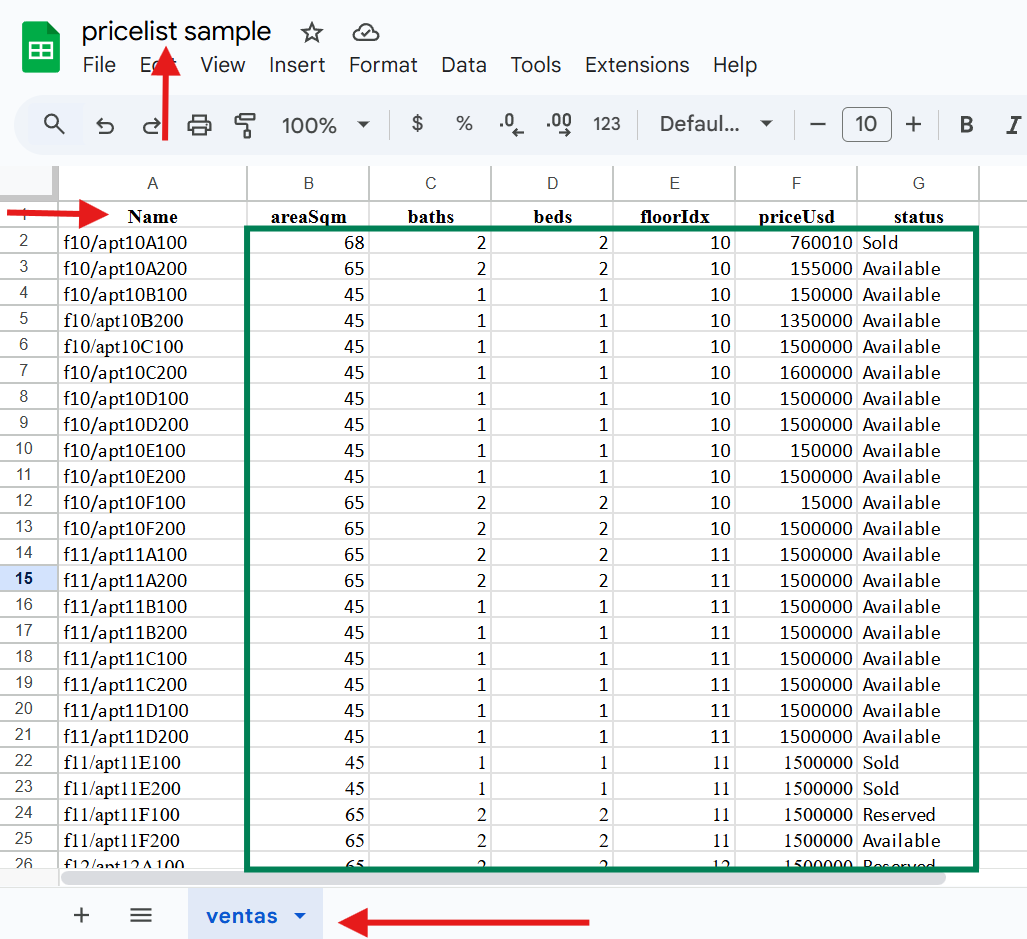Select price cell 155000
1027x939 pixels.
tap(796, 268)
